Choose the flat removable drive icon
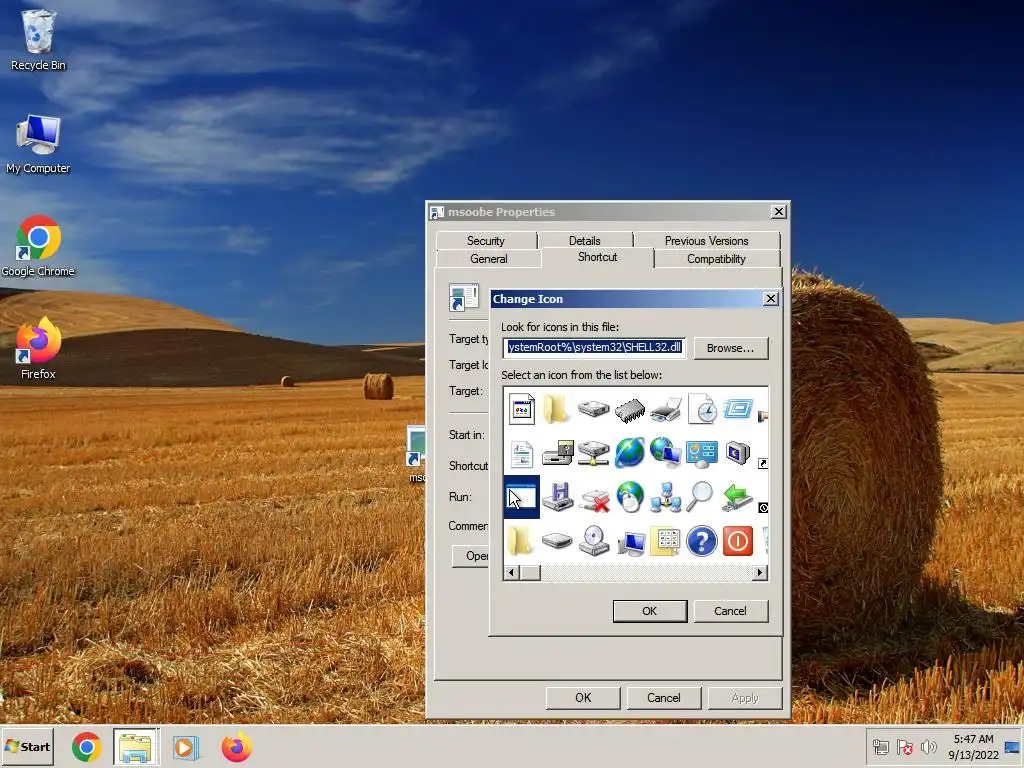The image size is (1024, 768). tap(557, 541)
